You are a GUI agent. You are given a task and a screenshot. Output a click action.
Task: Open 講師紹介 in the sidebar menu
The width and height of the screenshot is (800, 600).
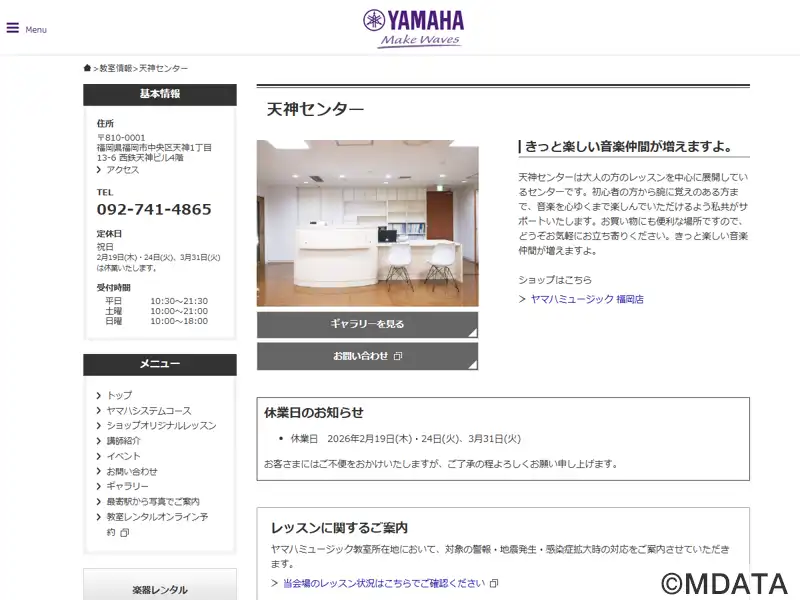point(123,441)
